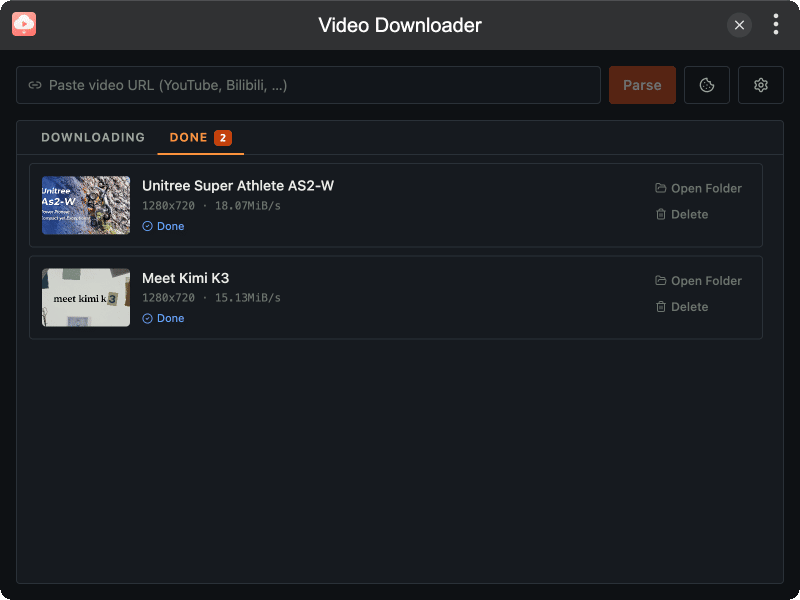800x600 pixels.
Task: Open settings with the gear icon
Action: [761, 85]
